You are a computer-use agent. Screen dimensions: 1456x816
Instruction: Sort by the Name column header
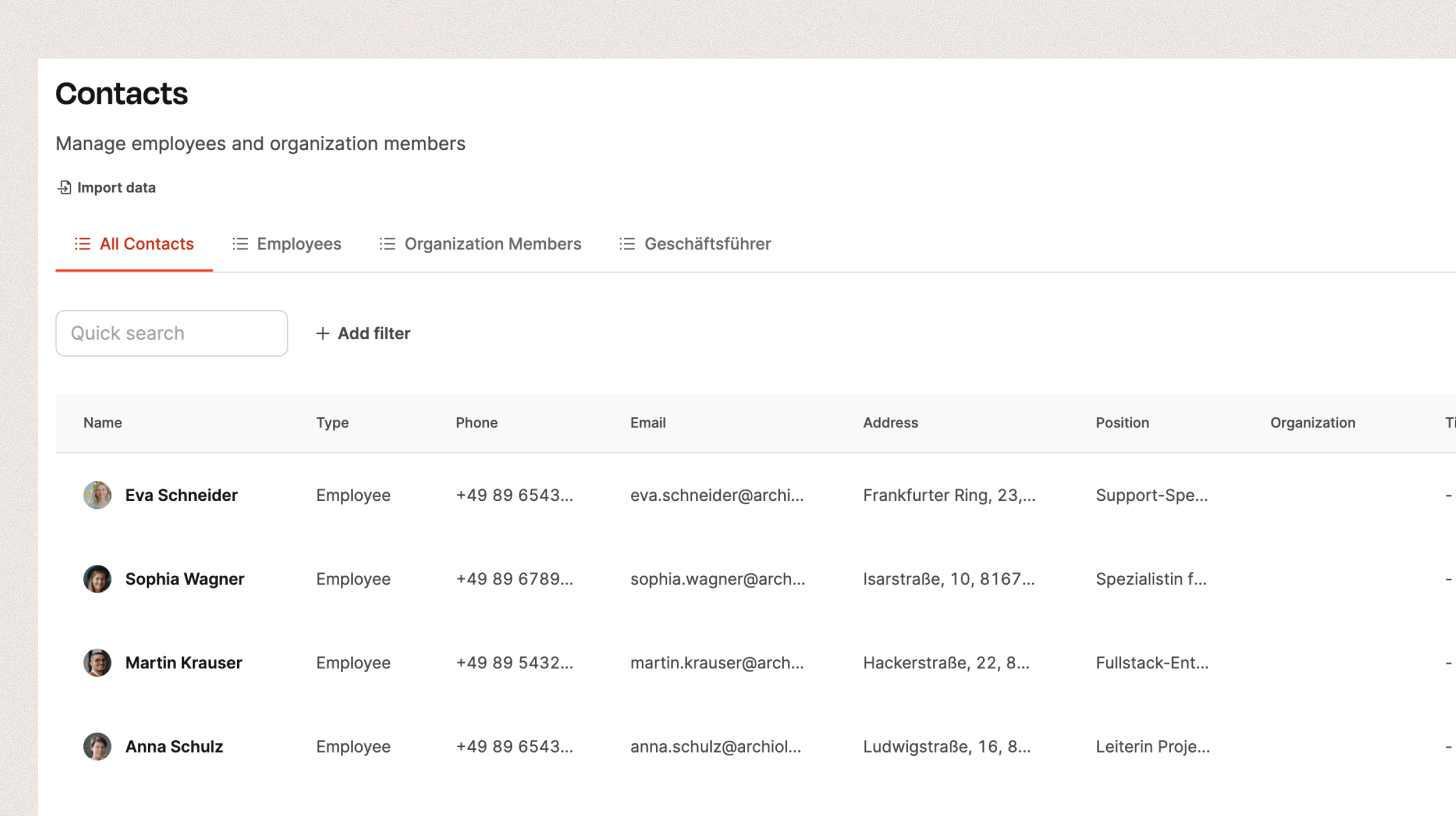(x=103, y=423)
